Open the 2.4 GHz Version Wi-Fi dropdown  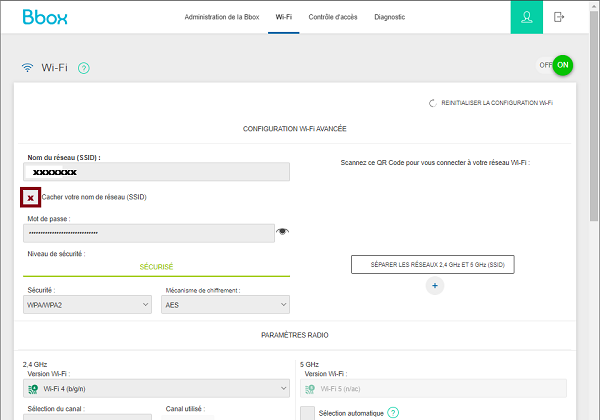(x=156, y=388)
